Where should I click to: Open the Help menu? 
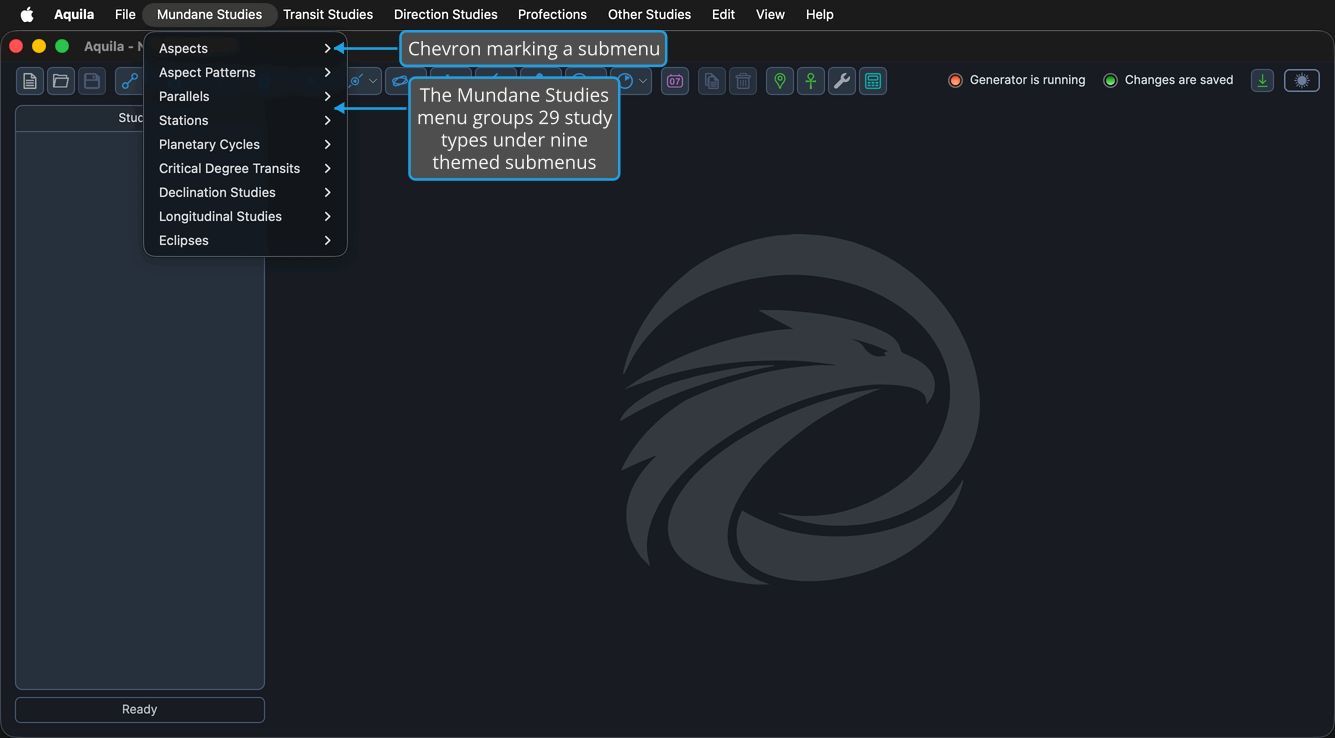coord(820,14)
